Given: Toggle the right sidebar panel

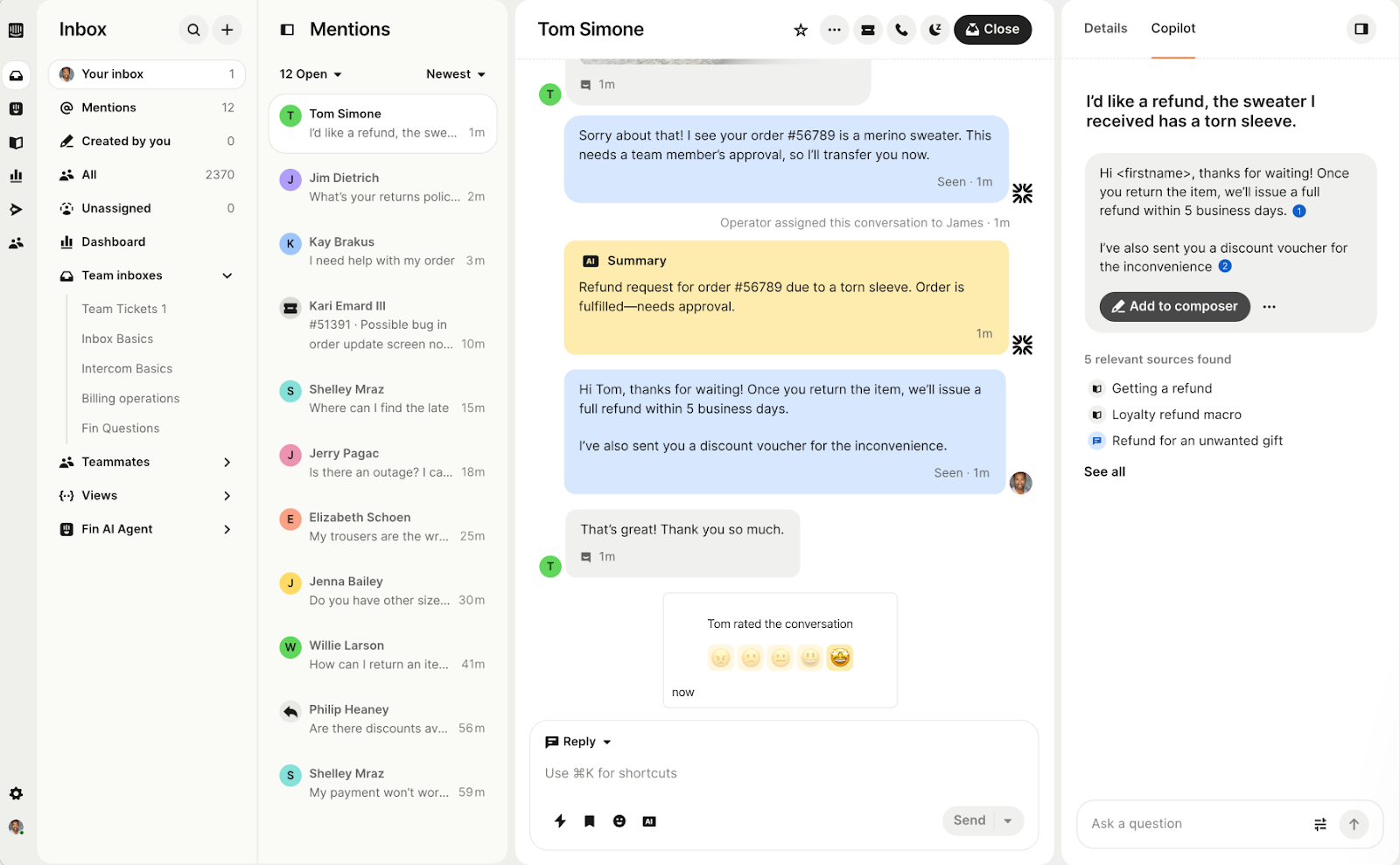Looking at the screenshot, I should [1361, 29].
